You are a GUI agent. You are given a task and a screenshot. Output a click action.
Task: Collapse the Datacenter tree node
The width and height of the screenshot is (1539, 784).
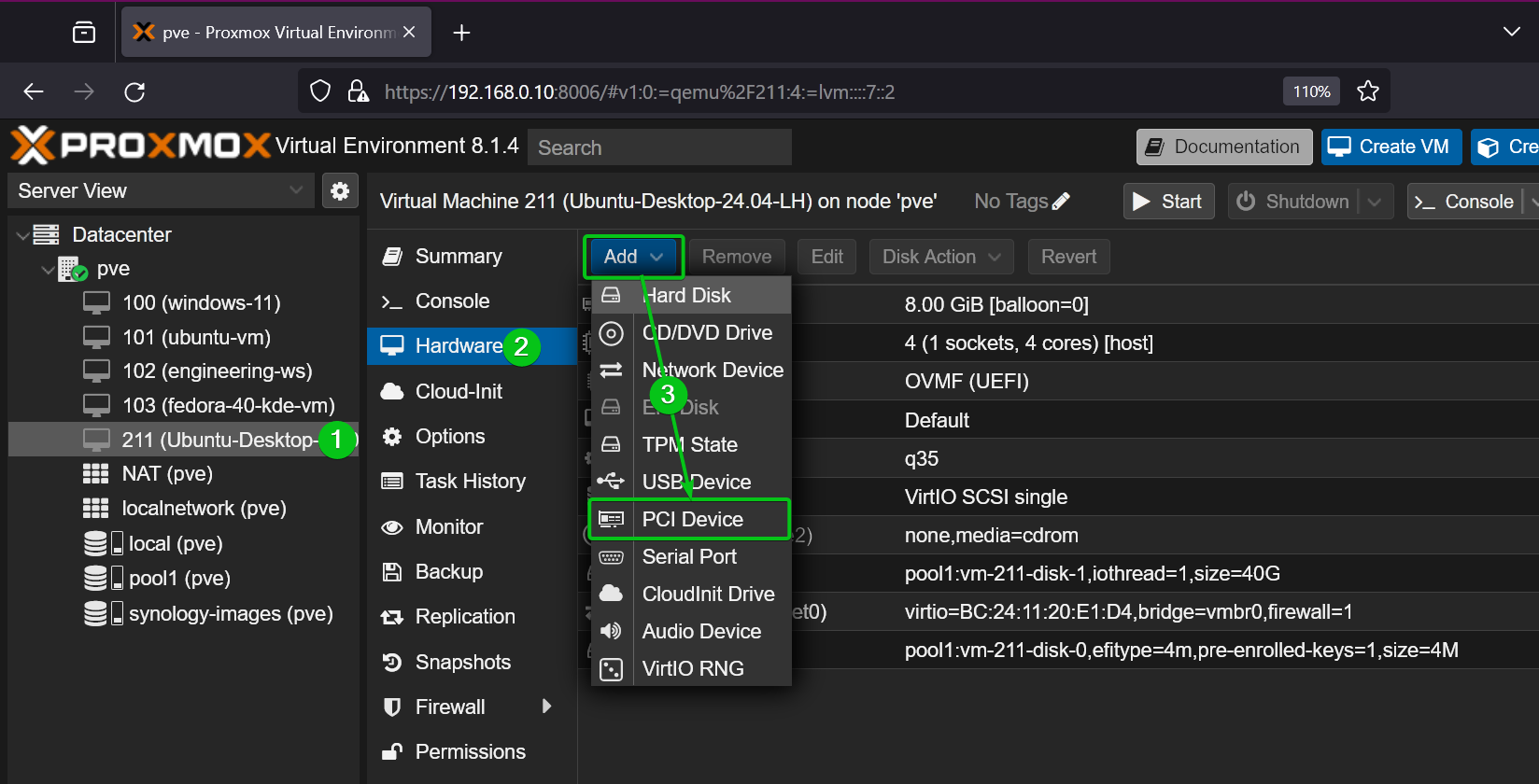click(x=22, y=235)
